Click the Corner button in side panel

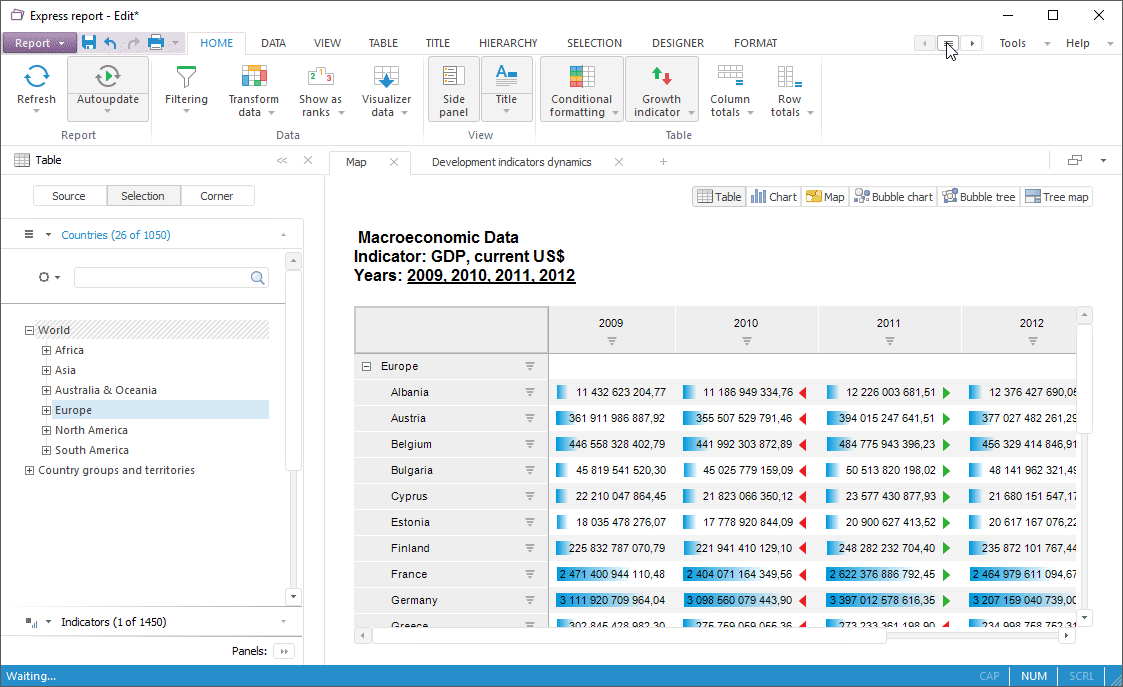(x=217, y=196)
